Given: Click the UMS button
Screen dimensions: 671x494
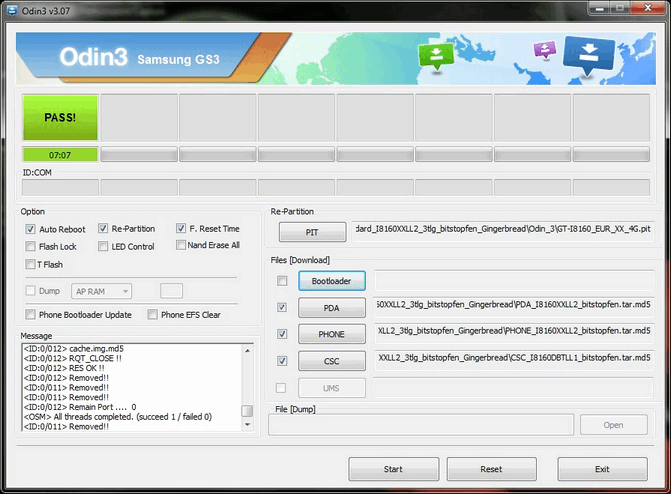Looking at the screenshot, I should (332, 388).
